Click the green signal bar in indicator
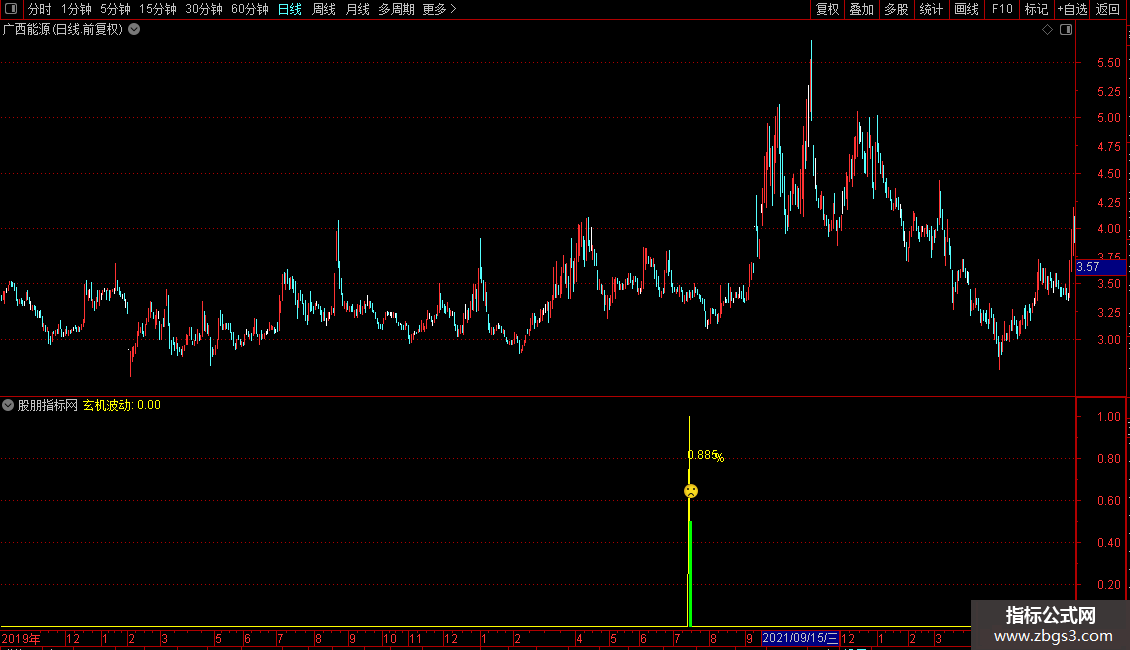The width and height of the screenshot is (1130, 650). [x=690, y=573]
